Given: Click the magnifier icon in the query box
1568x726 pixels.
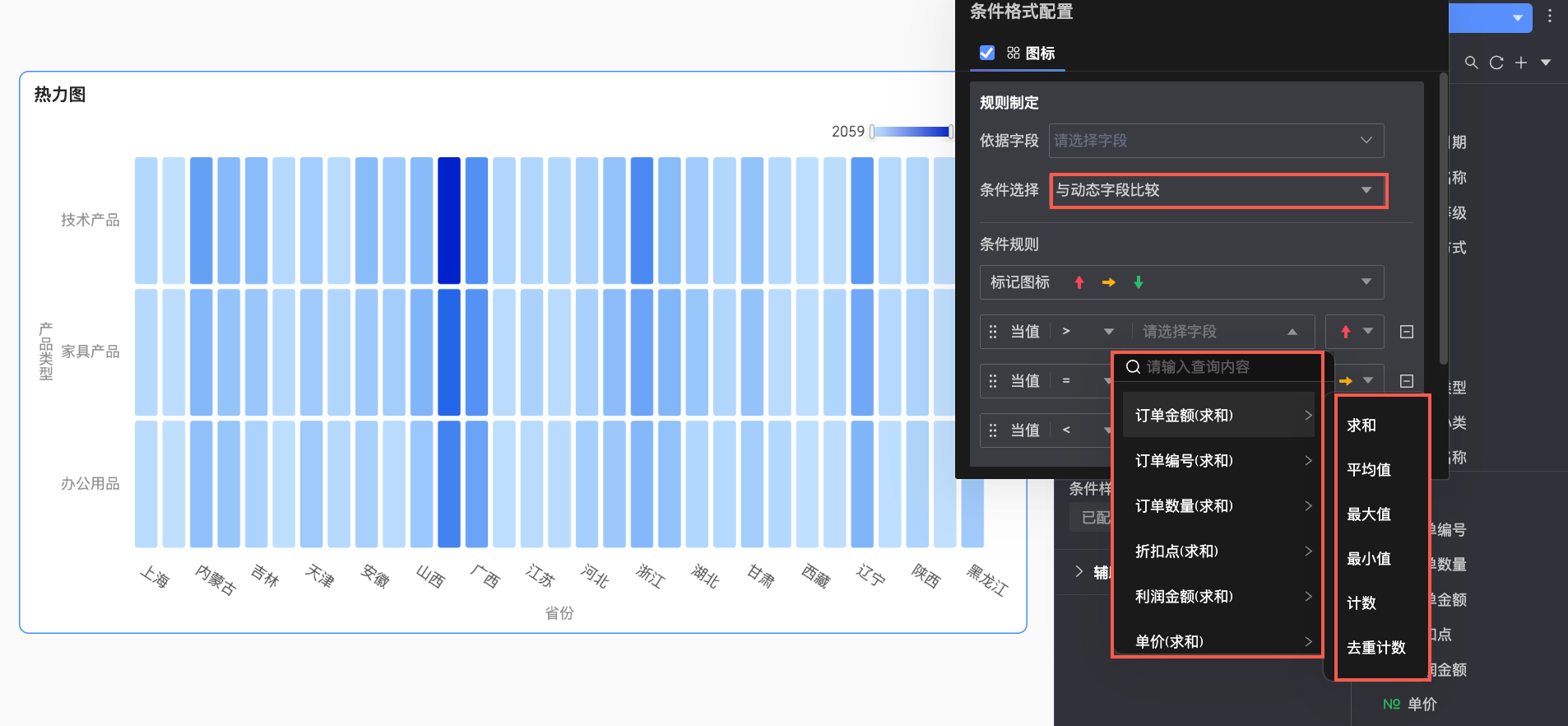Looking at the screenshot, I should click(x=1133, y=367).
